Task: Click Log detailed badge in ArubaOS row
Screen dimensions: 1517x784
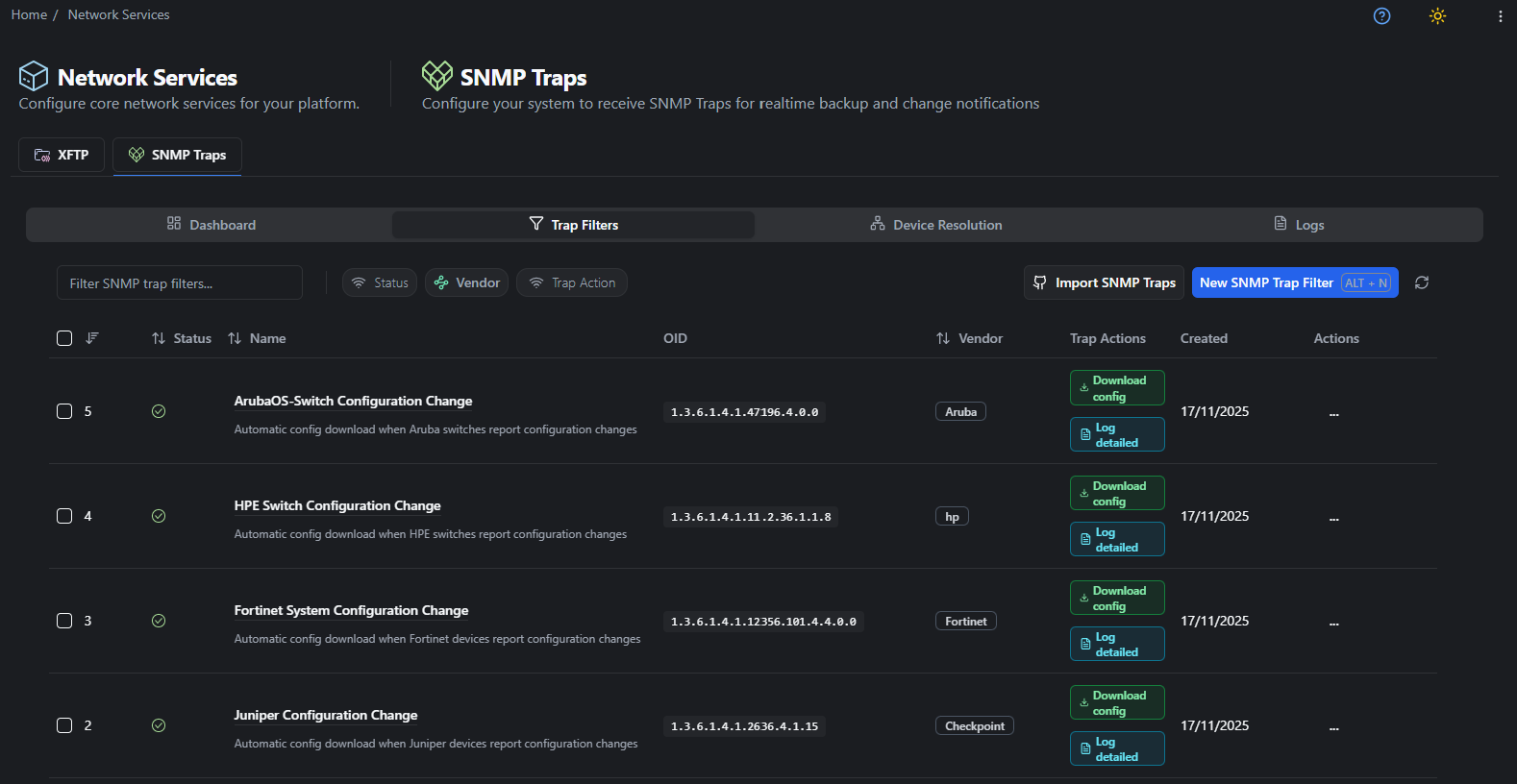Action: [1117, 434]
